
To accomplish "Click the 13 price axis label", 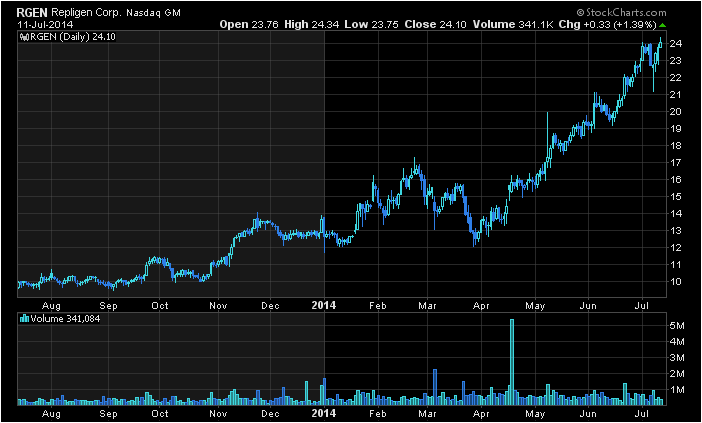I will [676, 231].
